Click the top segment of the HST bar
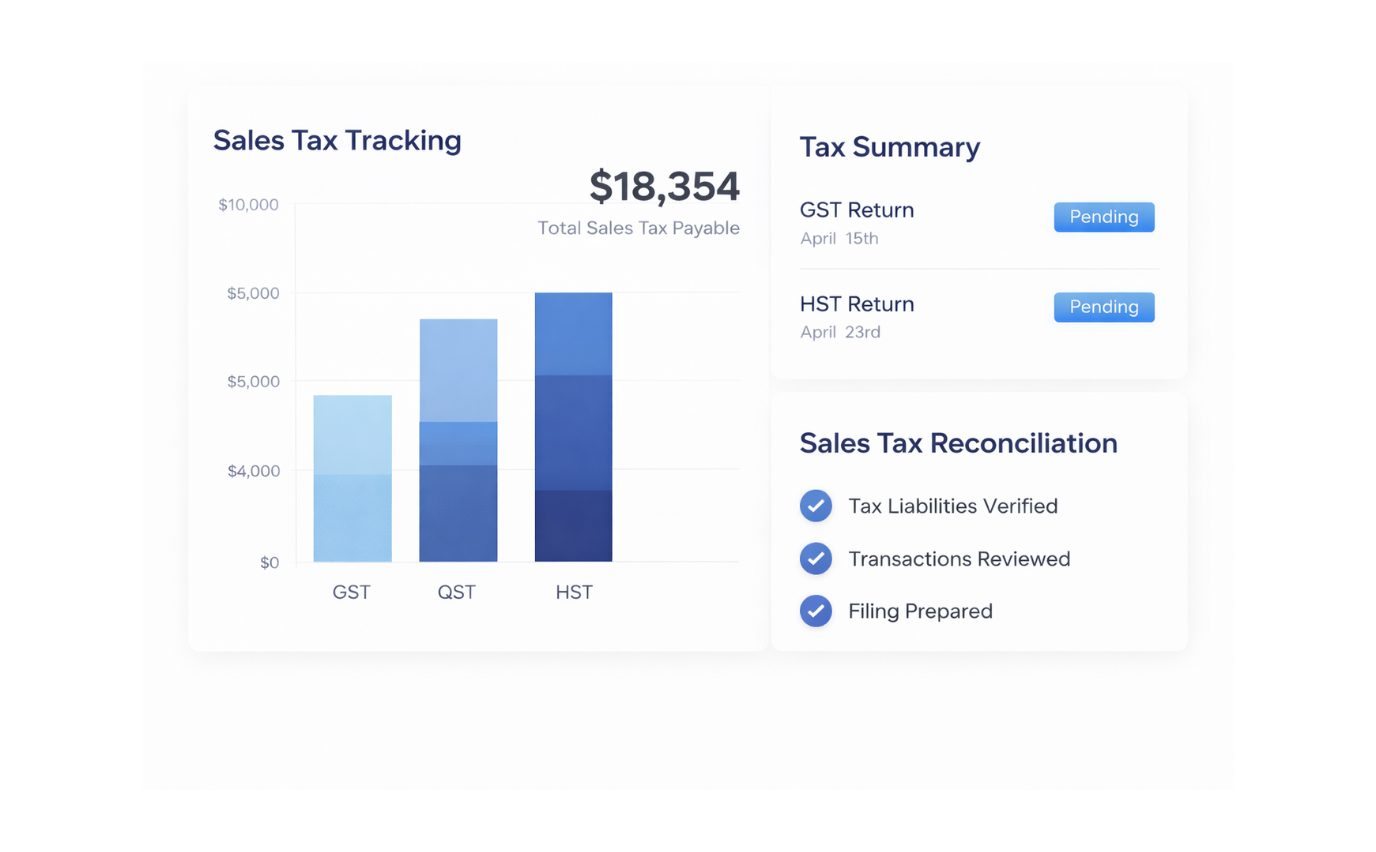The height and width of the screenshot is (852, 1376). [573, 333]
